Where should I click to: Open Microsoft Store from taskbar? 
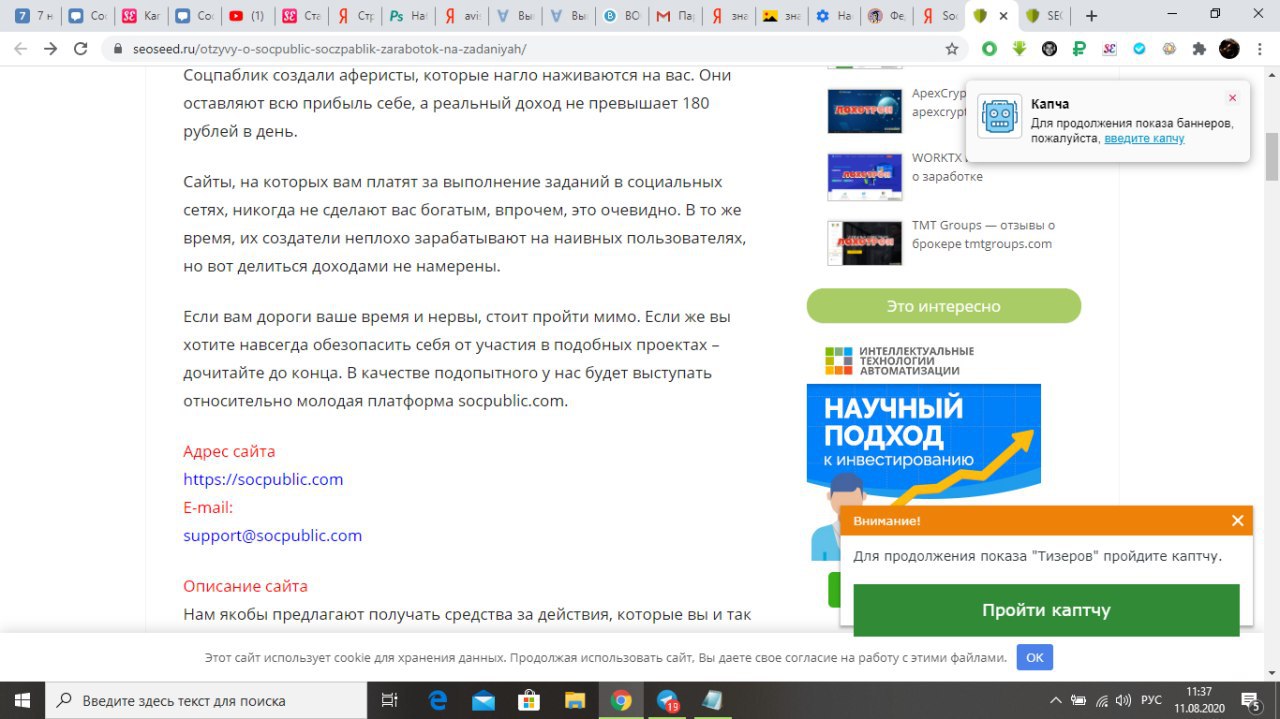coord(529,700)
